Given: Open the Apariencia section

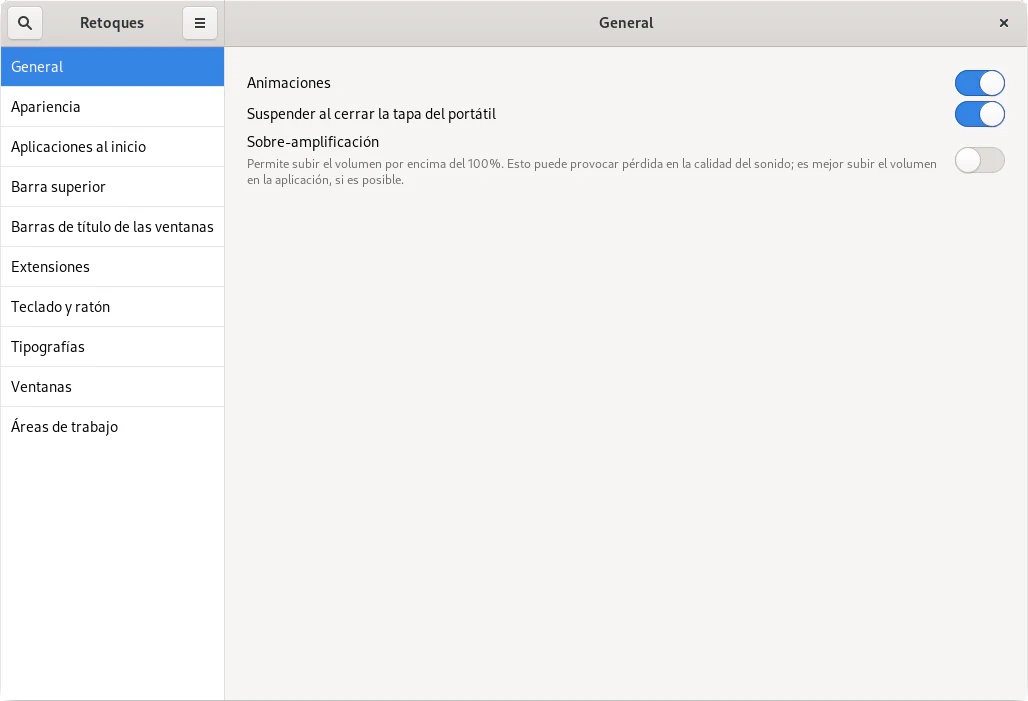Looking at the screenshot, I should tap(112, 107).
